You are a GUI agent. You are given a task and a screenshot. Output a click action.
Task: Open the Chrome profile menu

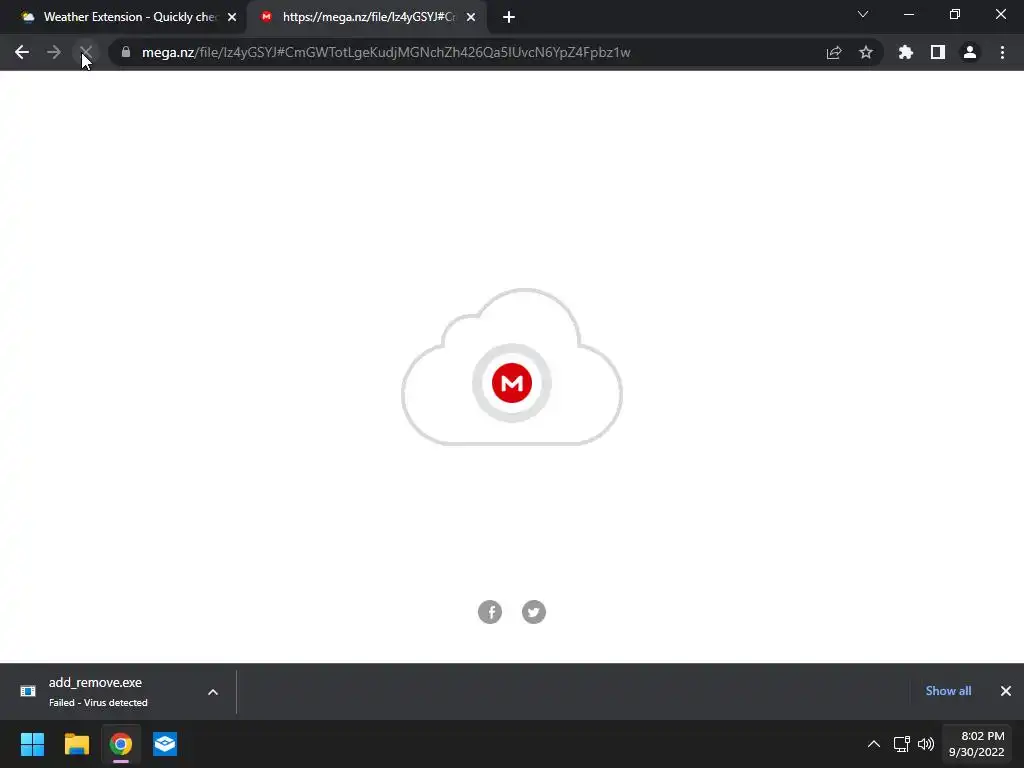(x=970, y=52)
